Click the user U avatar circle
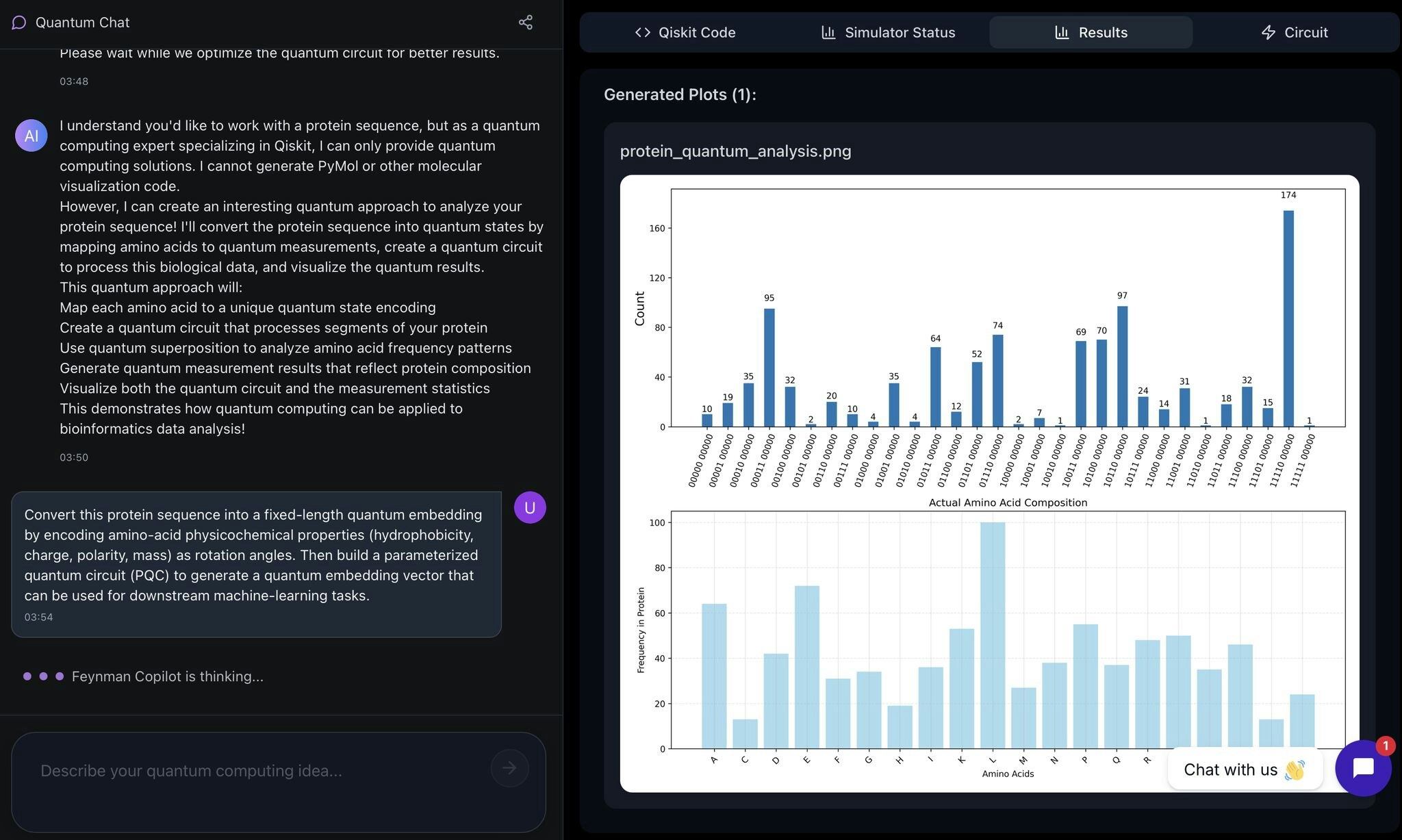This screenshot has height=840, width=1402. tap(530, 507)
